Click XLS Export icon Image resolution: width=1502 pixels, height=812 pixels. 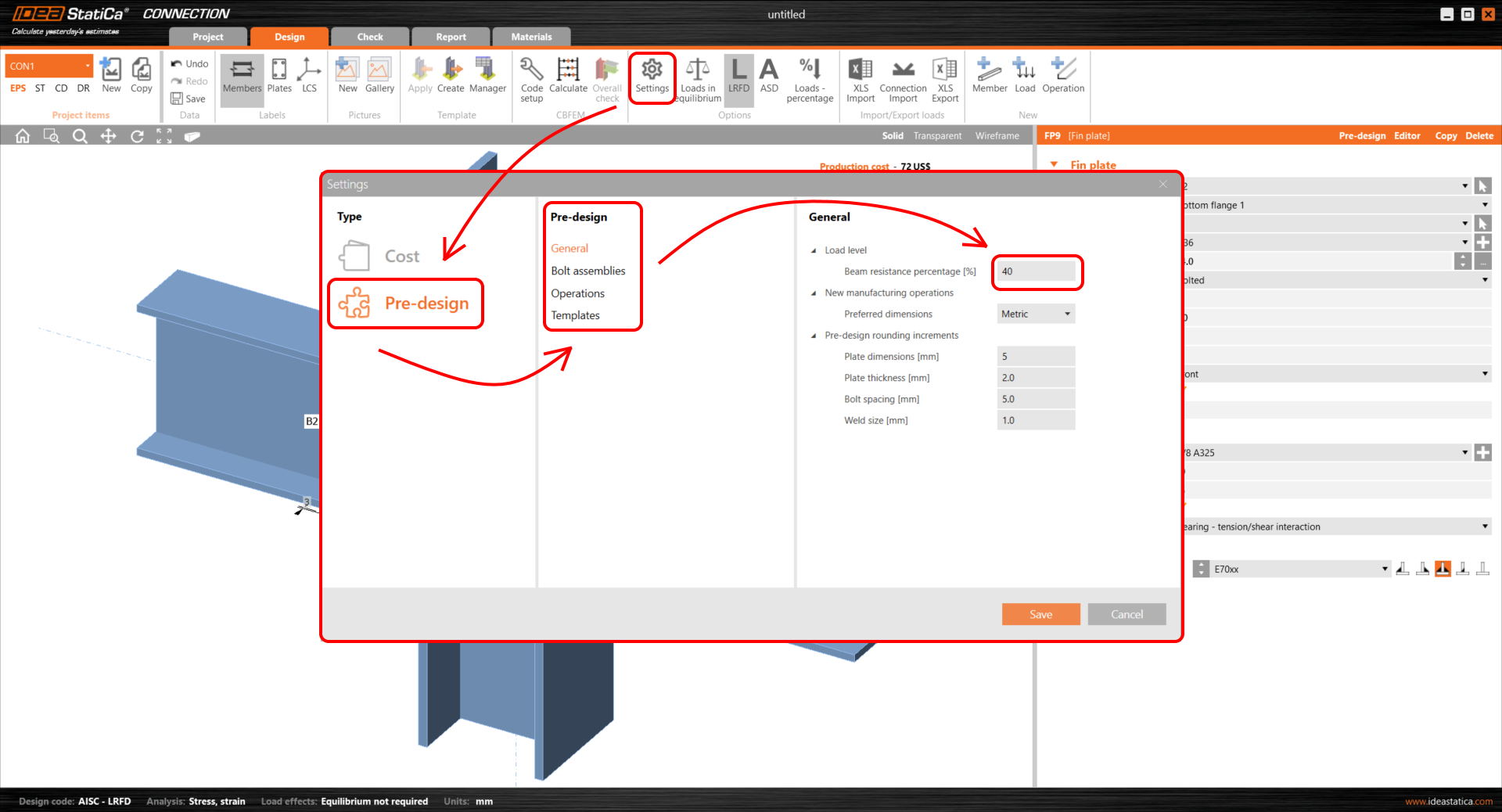point(945,78)
